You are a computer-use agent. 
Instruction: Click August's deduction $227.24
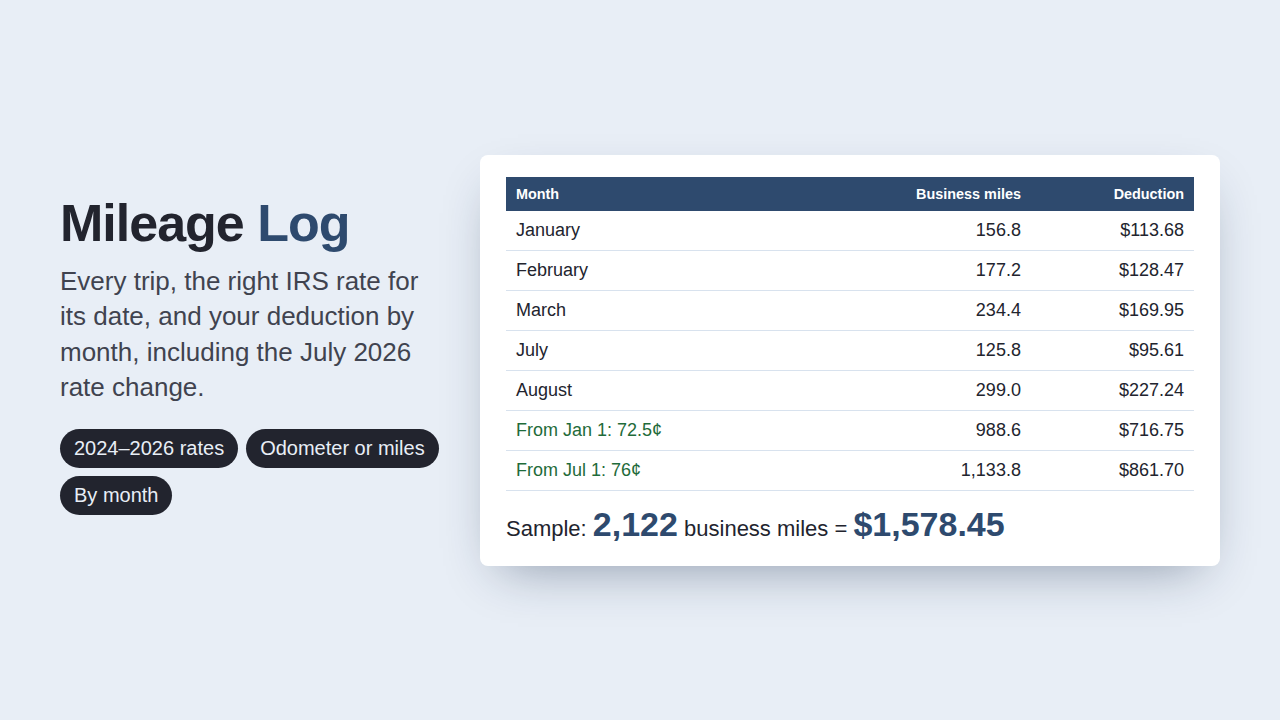pyautogui.click(x=1152, y=390)
